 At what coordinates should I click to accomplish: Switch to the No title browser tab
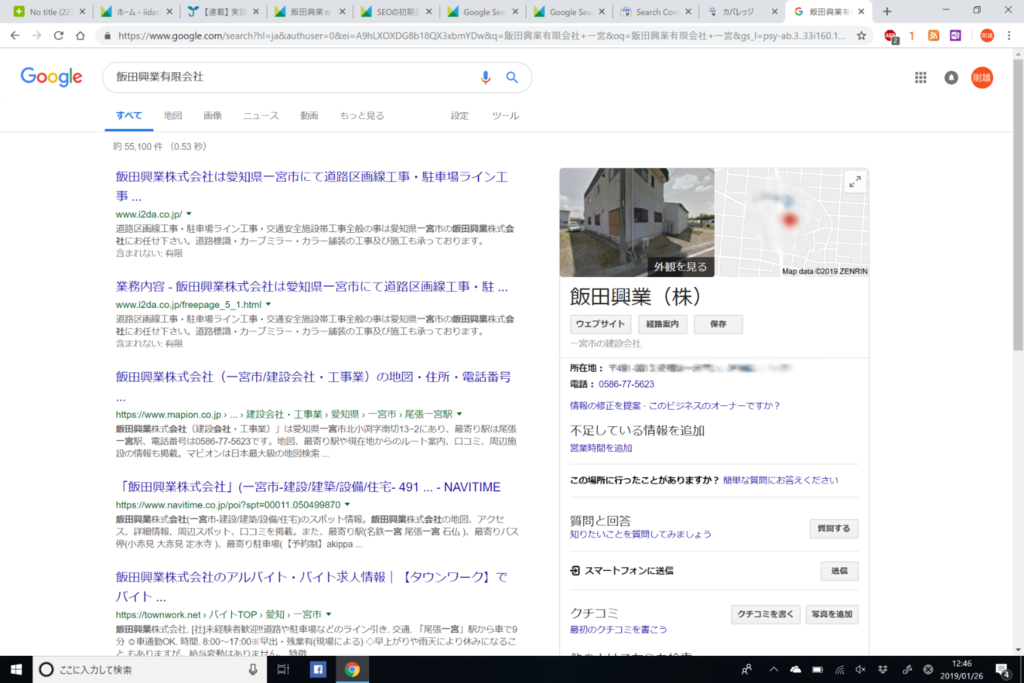tap(49, 12)
